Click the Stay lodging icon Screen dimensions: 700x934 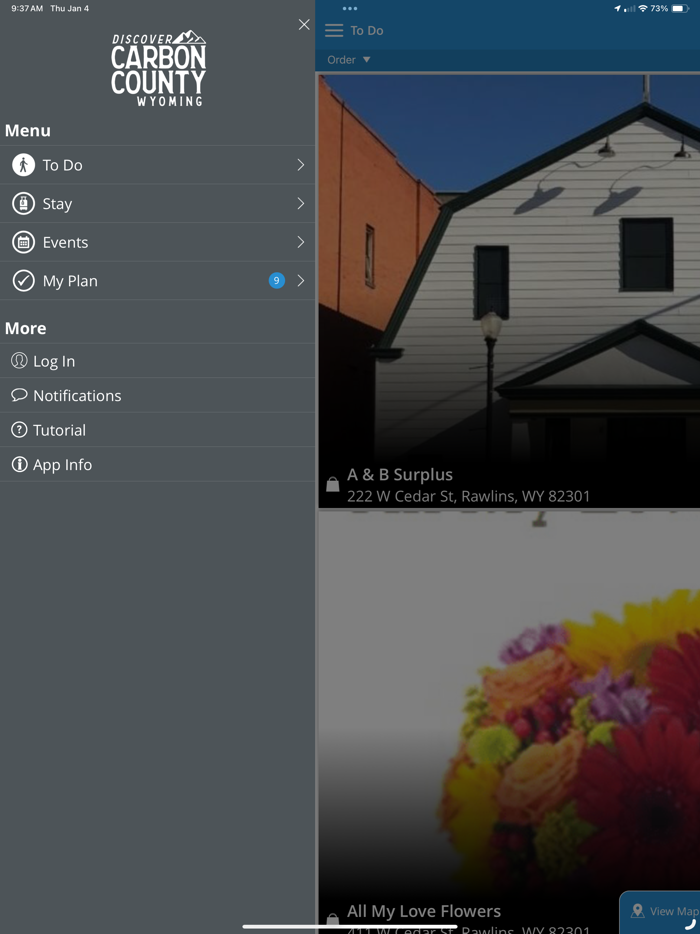[23, 204]
